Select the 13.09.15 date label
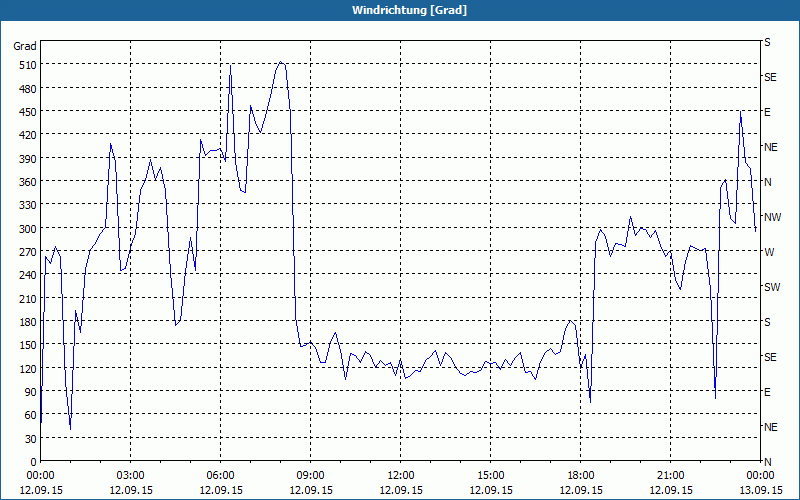This screenshot has height=500, width=800. 760,490
